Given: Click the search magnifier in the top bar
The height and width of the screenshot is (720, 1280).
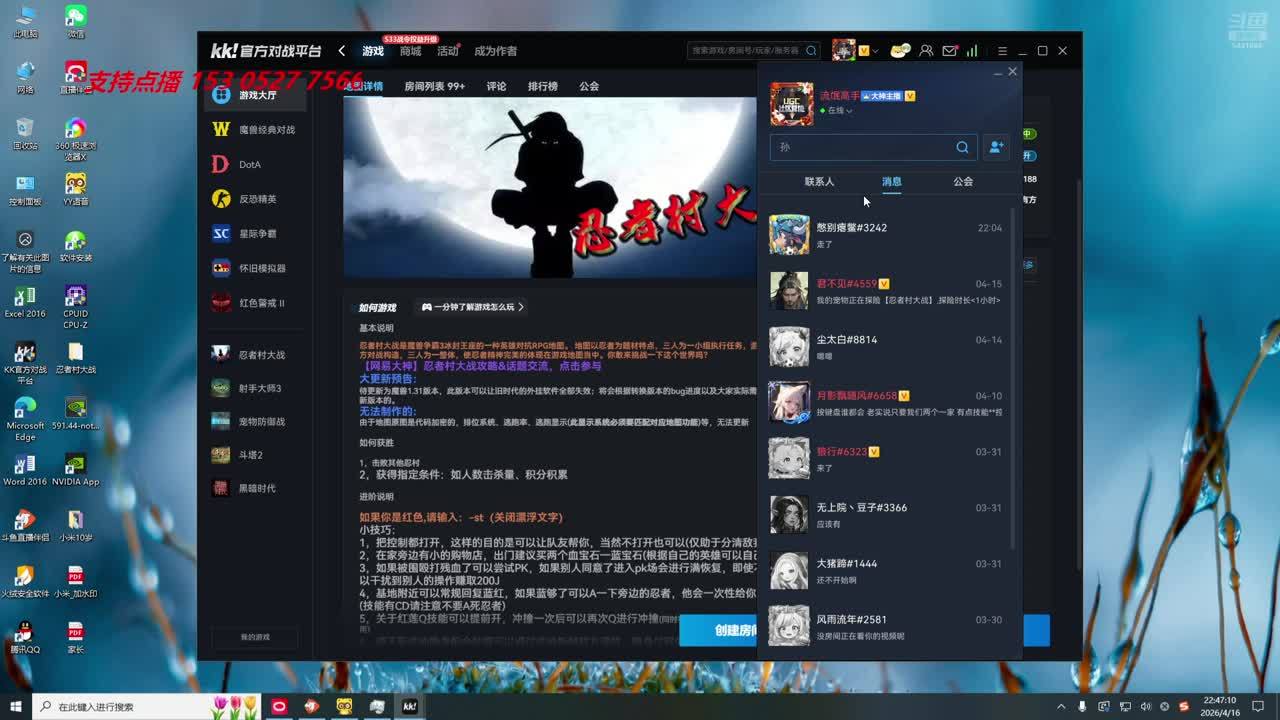Looking at the screenshot, I should pyautogui.click(x=811, y=51).
